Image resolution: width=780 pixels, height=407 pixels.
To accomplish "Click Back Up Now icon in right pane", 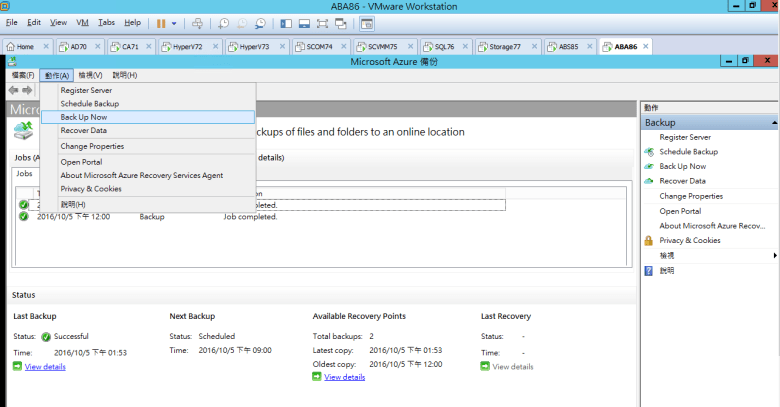I will coord(649,166).
